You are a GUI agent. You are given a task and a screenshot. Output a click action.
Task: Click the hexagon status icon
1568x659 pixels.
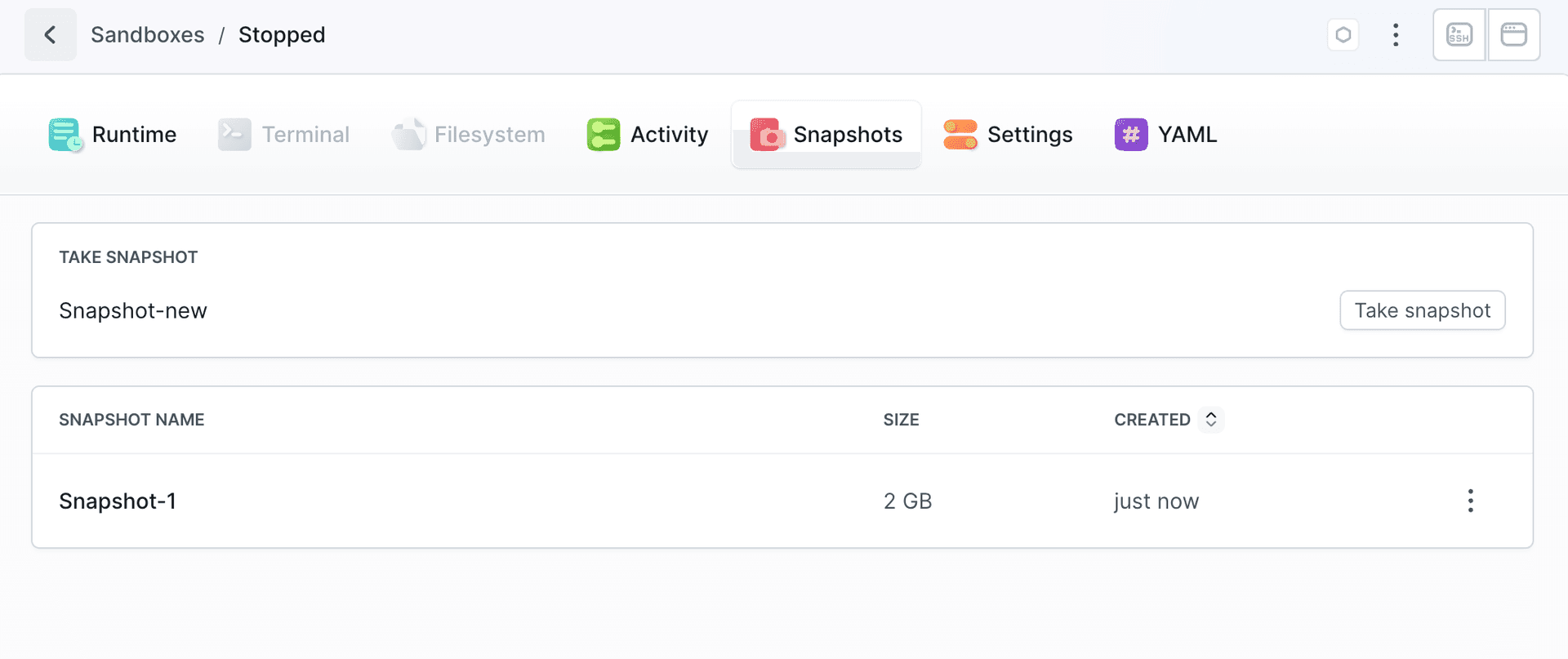(x=1343, y=35)
